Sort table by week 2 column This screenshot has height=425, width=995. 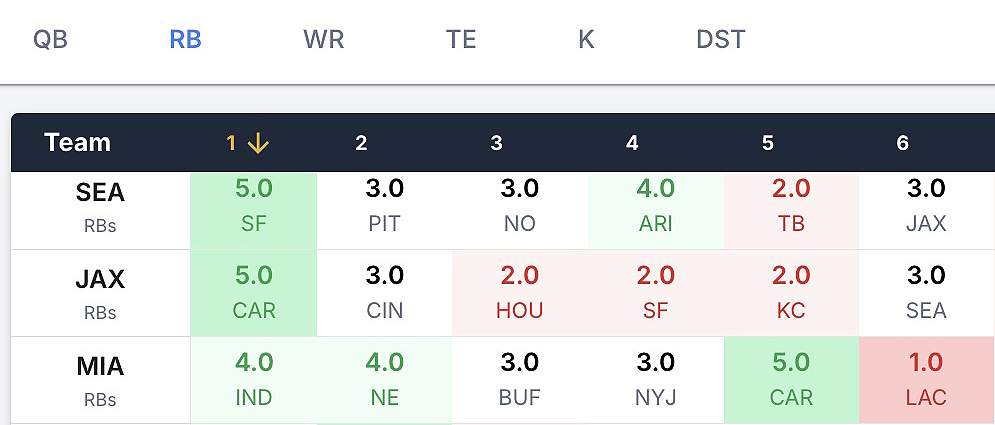[x=361, y=143]
